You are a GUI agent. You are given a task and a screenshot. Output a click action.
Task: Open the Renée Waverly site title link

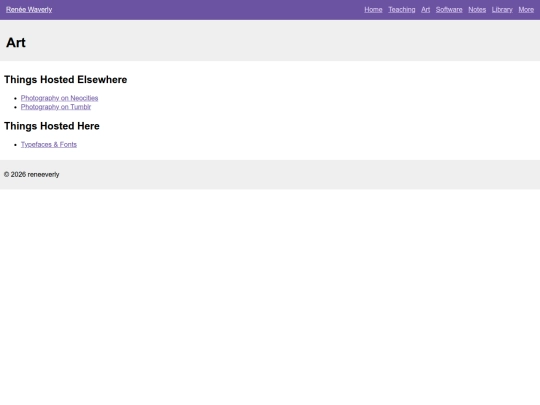(29, 10)
